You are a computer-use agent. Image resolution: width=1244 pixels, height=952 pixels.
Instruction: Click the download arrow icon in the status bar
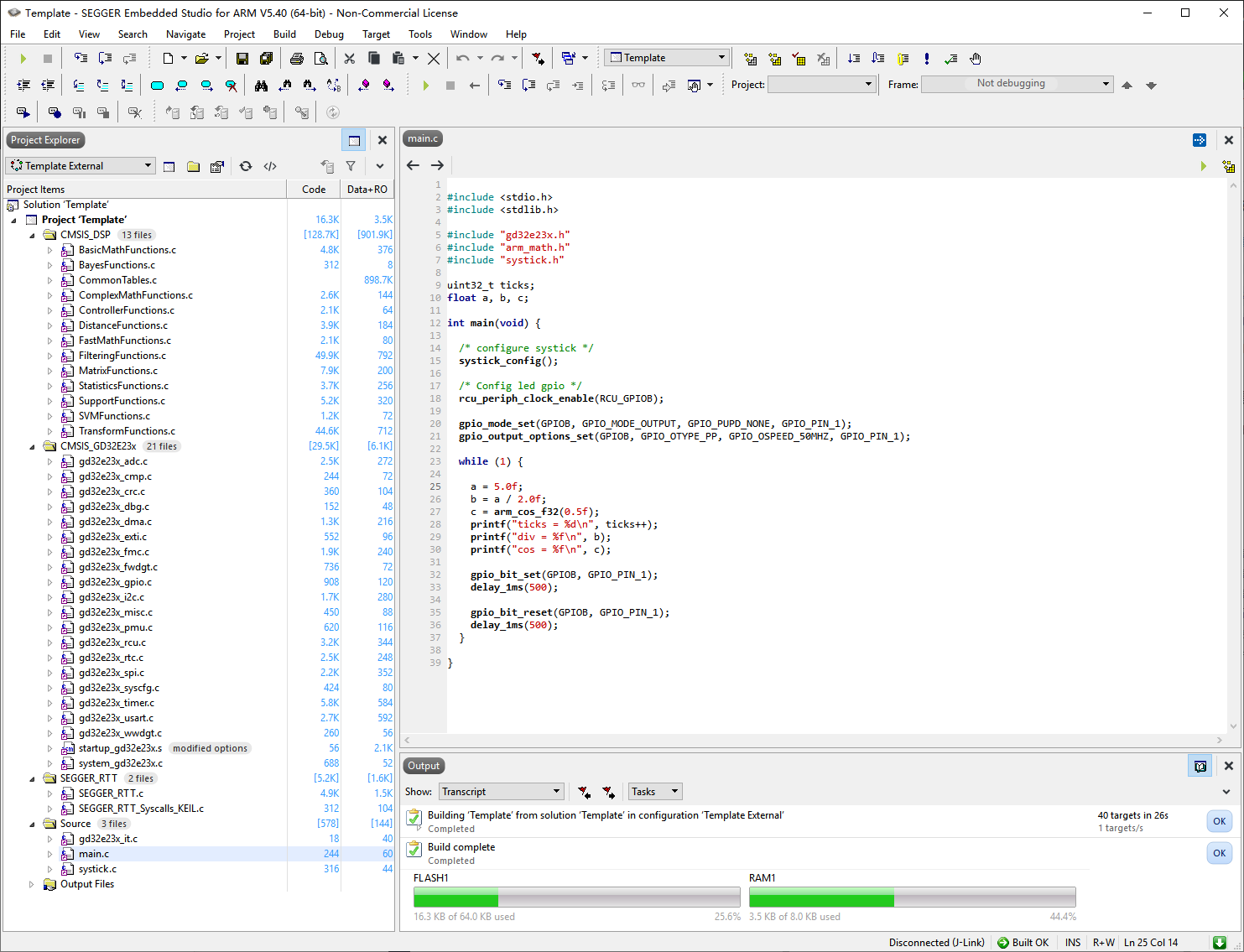(1220, 943)
